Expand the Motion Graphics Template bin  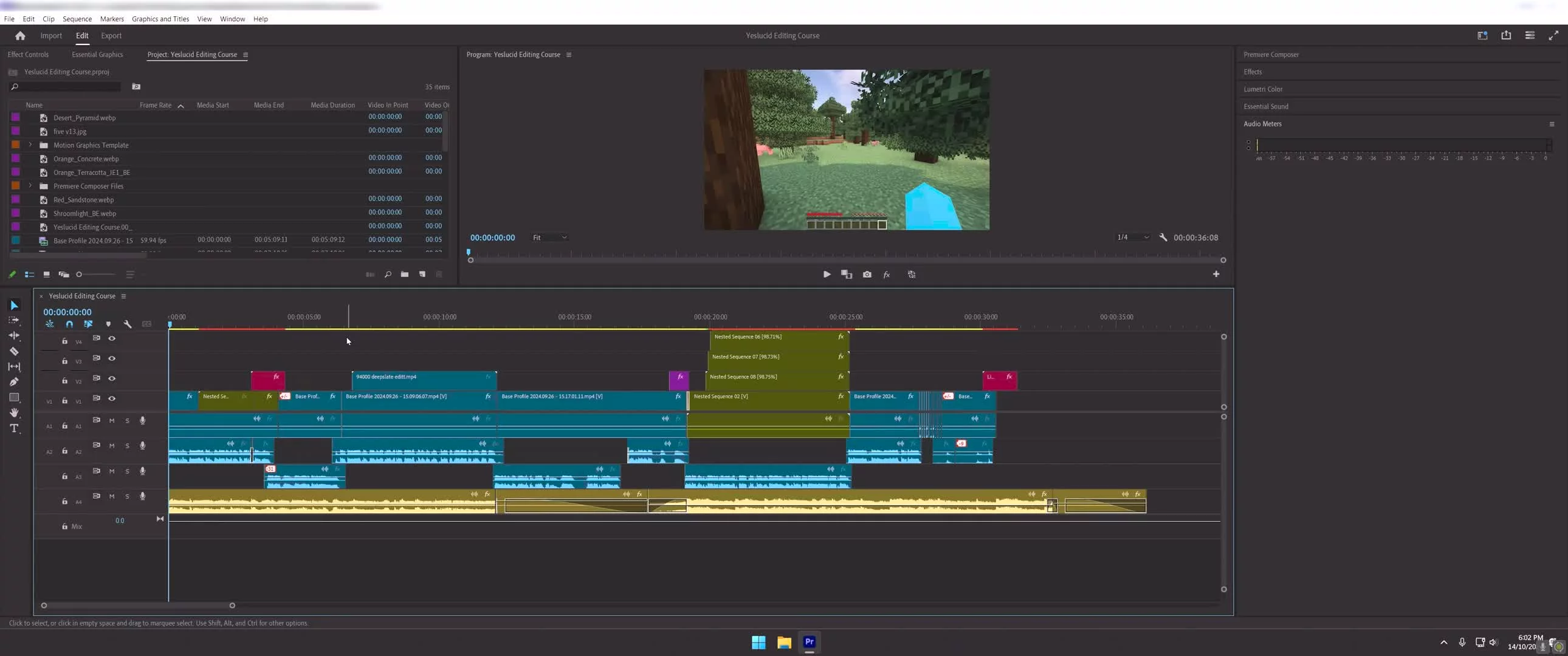30,145
